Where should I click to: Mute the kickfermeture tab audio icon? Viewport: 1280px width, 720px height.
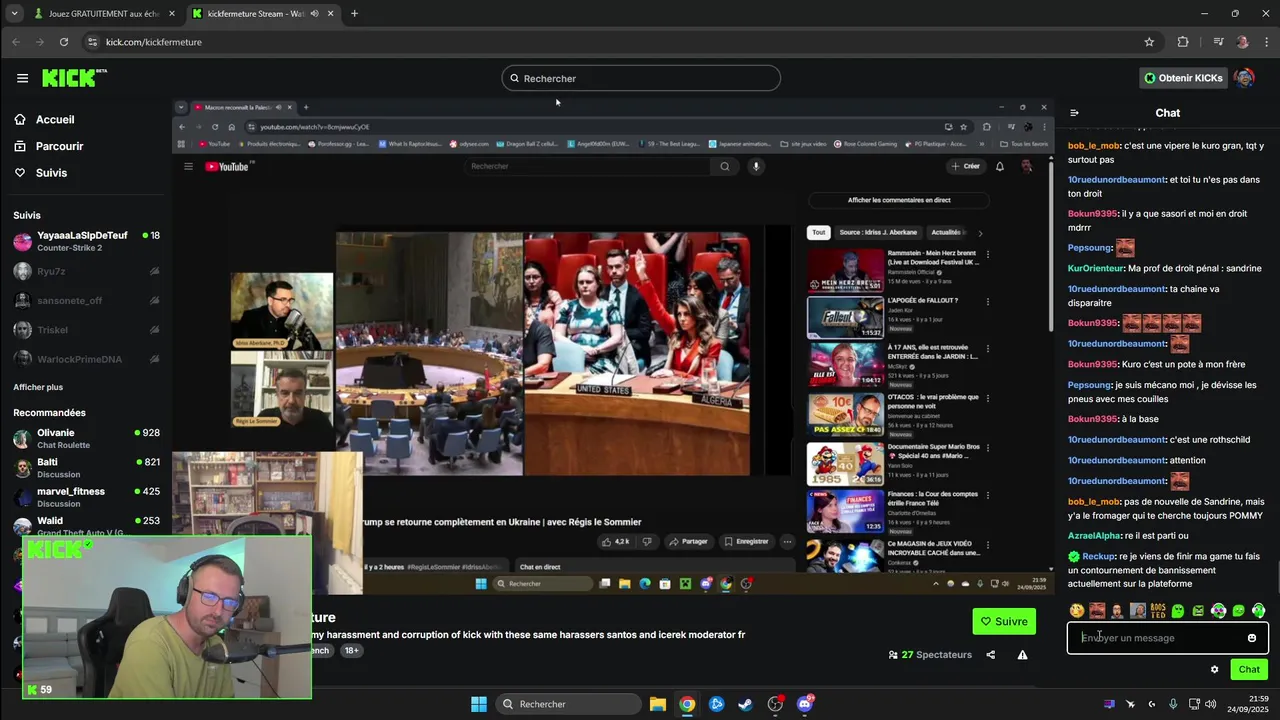click(315, 14)
